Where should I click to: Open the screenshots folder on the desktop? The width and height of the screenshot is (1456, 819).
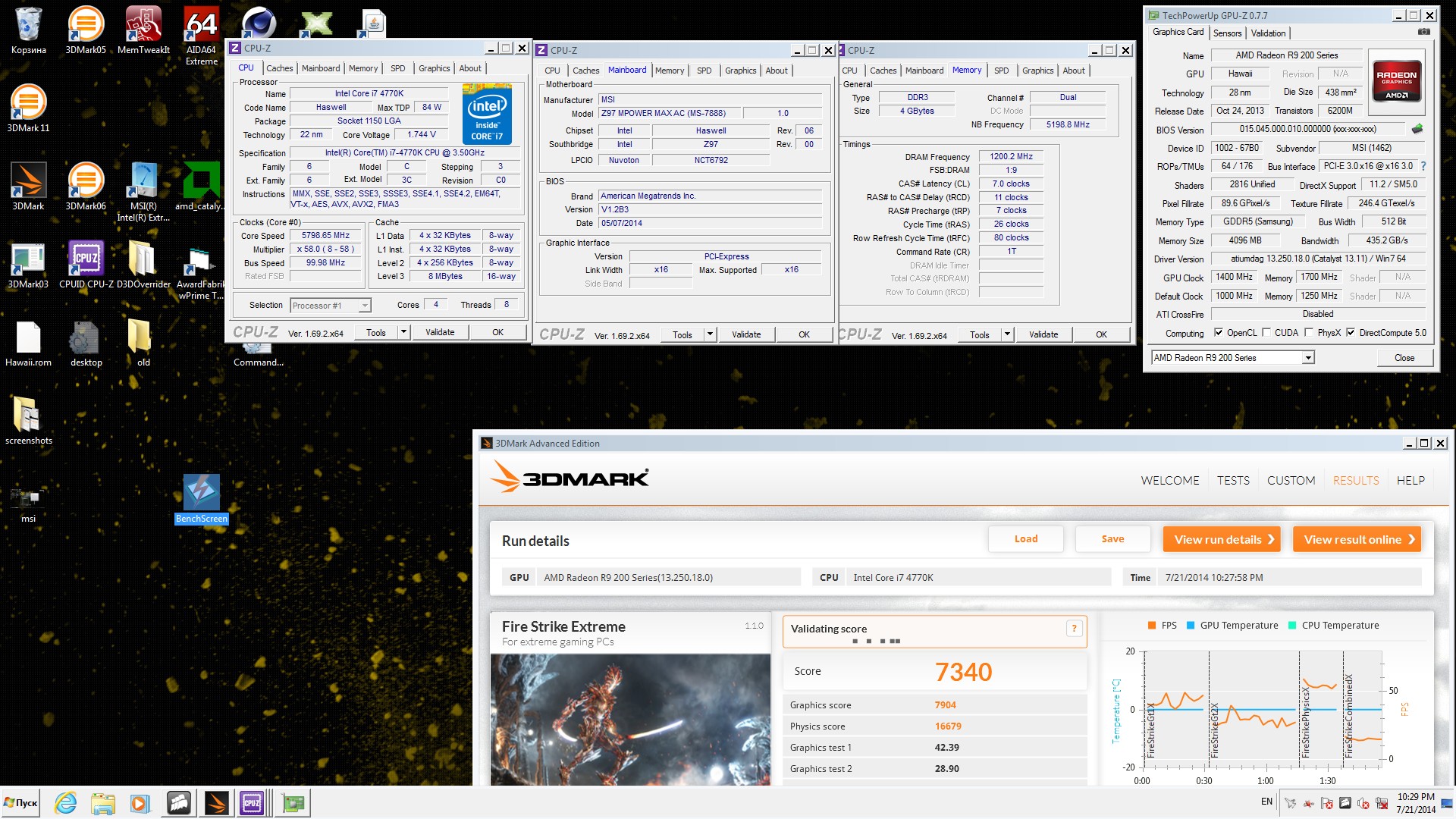pyautogui.click(x=28, y=421)
